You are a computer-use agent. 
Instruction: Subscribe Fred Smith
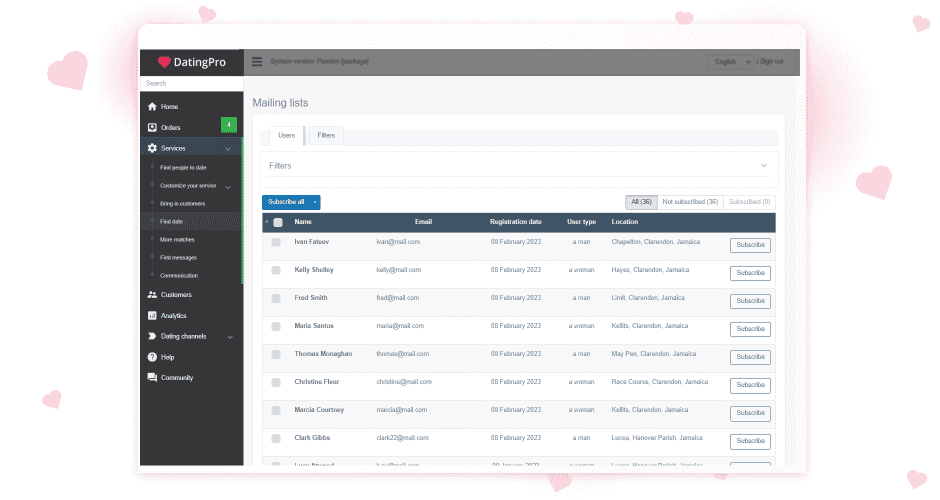pyautogui.click(x=750, y=301)
